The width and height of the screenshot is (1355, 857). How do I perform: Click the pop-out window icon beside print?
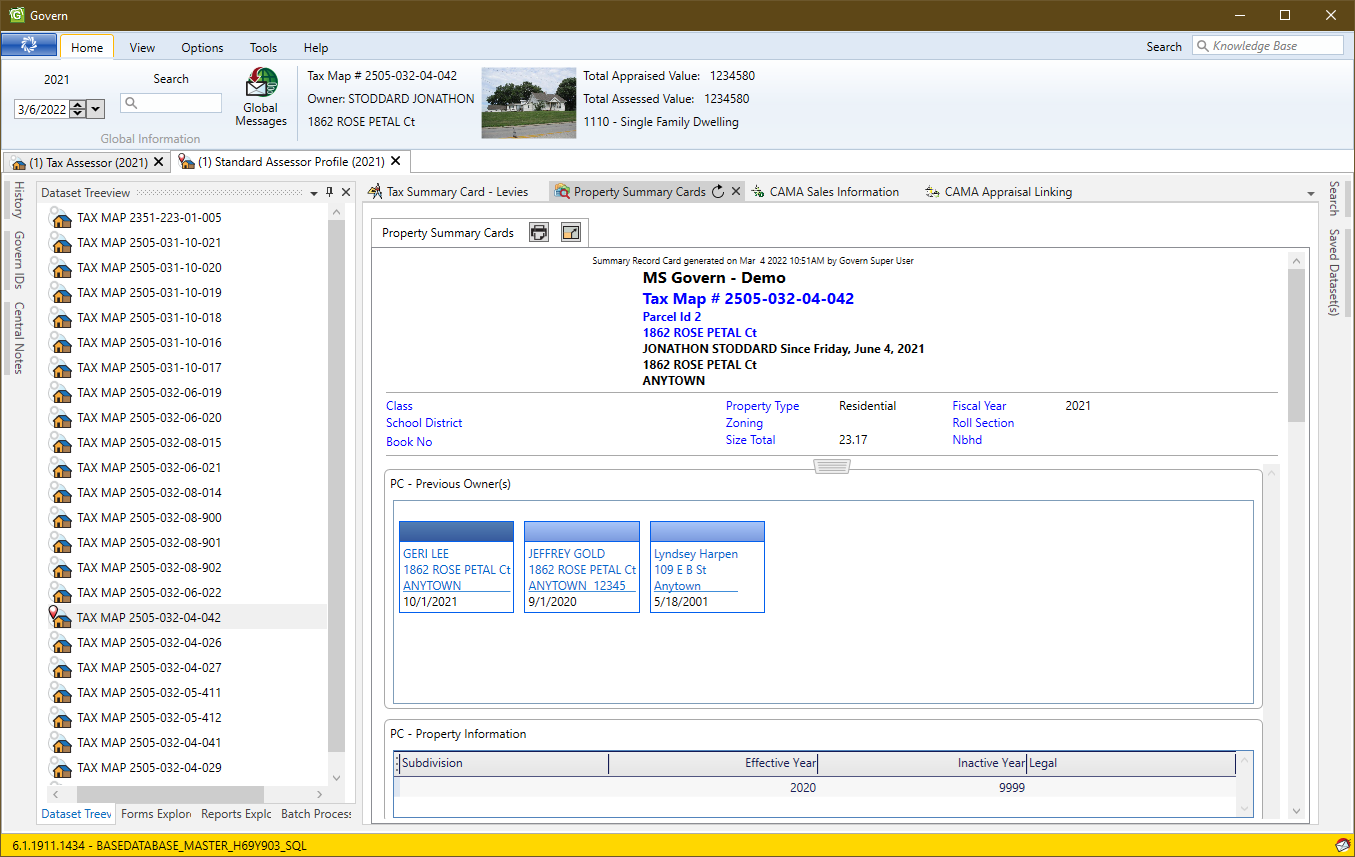click(570, 233)
